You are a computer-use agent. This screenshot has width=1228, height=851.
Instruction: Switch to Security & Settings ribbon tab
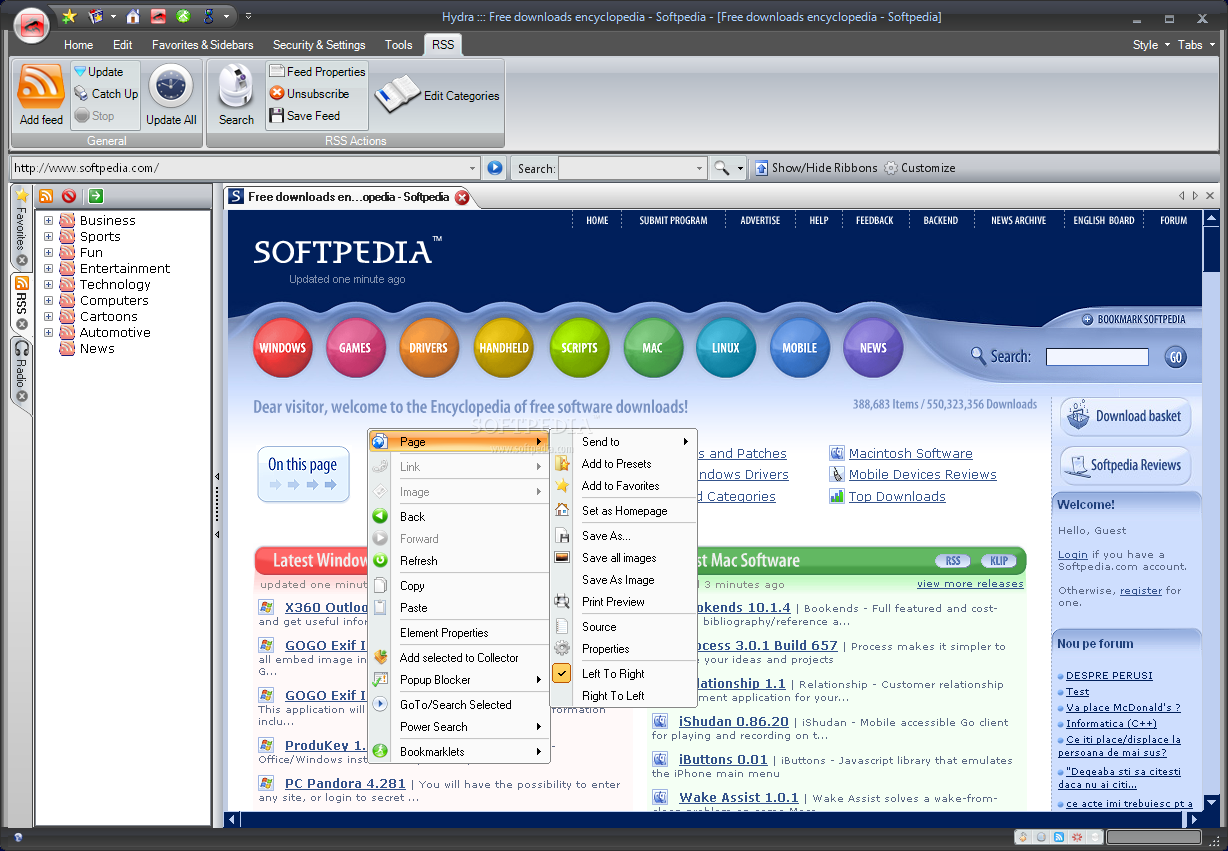tap(319, 45)
